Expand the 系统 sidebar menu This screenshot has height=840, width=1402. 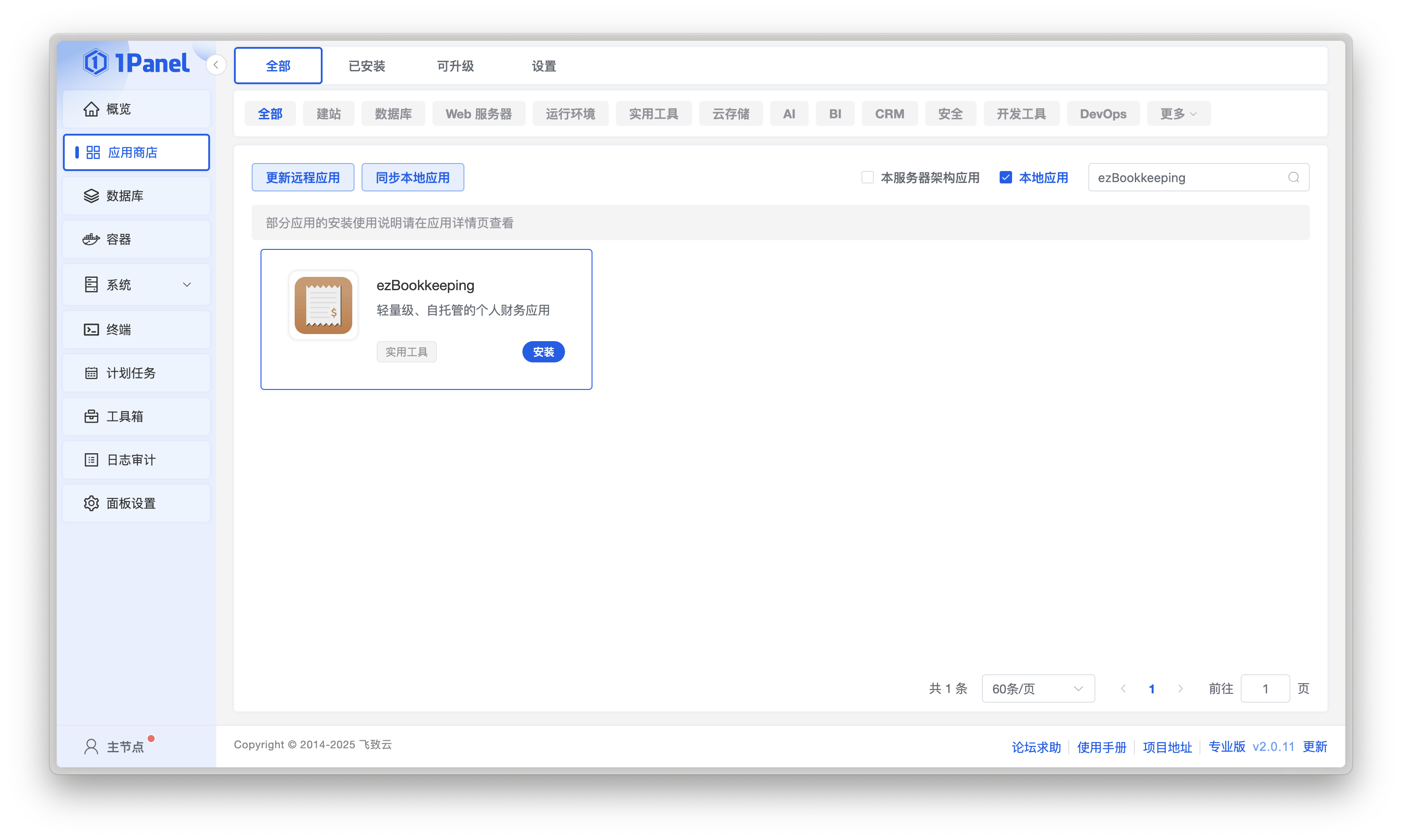[x=136, y=285]
